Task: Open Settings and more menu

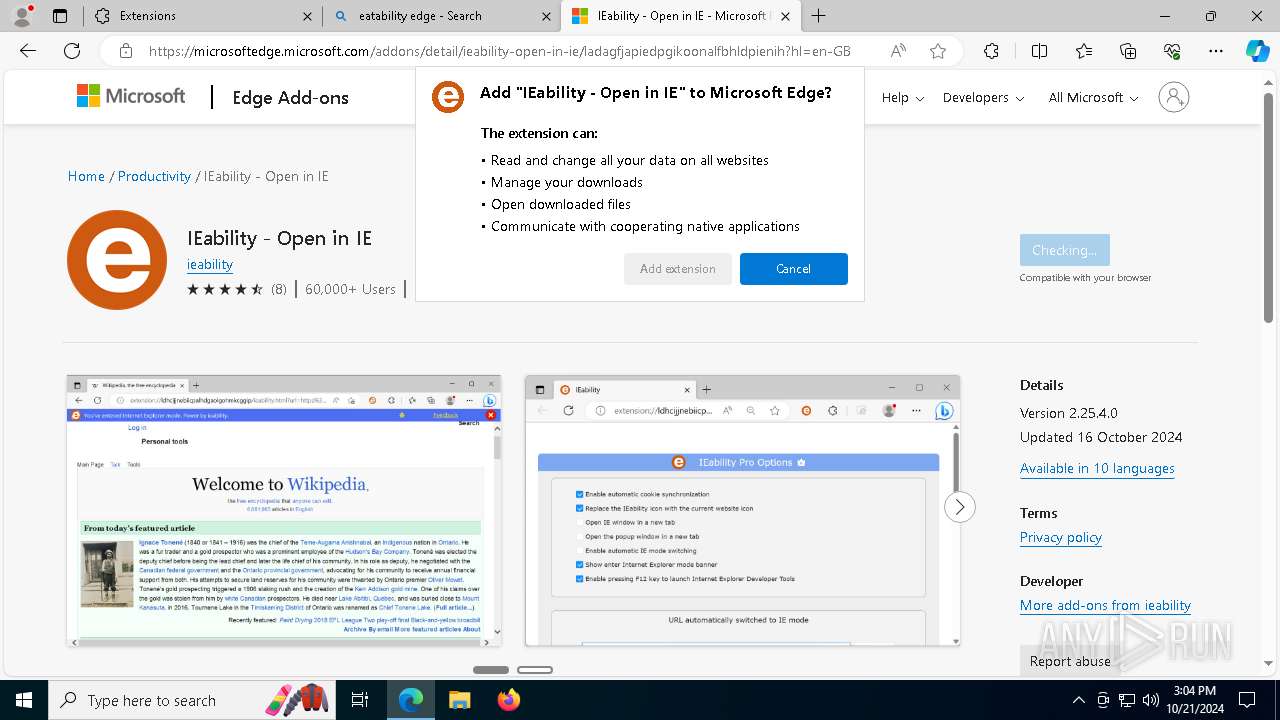Action: pos(1216,51)
